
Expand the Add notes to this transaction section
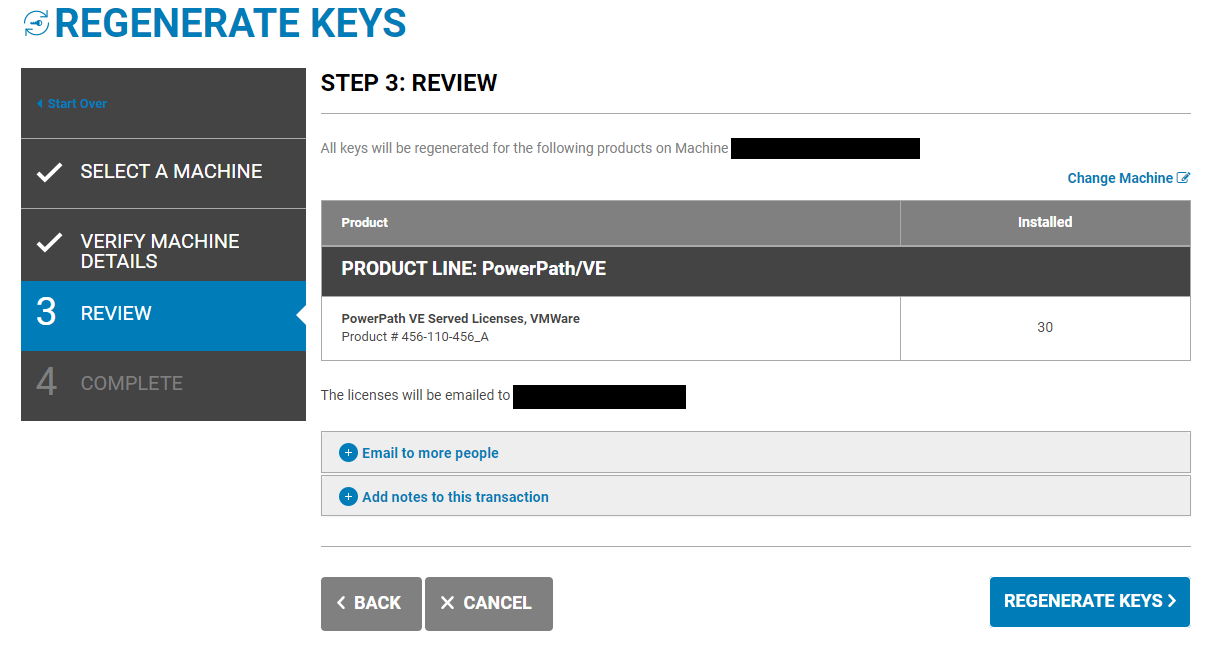453,496
